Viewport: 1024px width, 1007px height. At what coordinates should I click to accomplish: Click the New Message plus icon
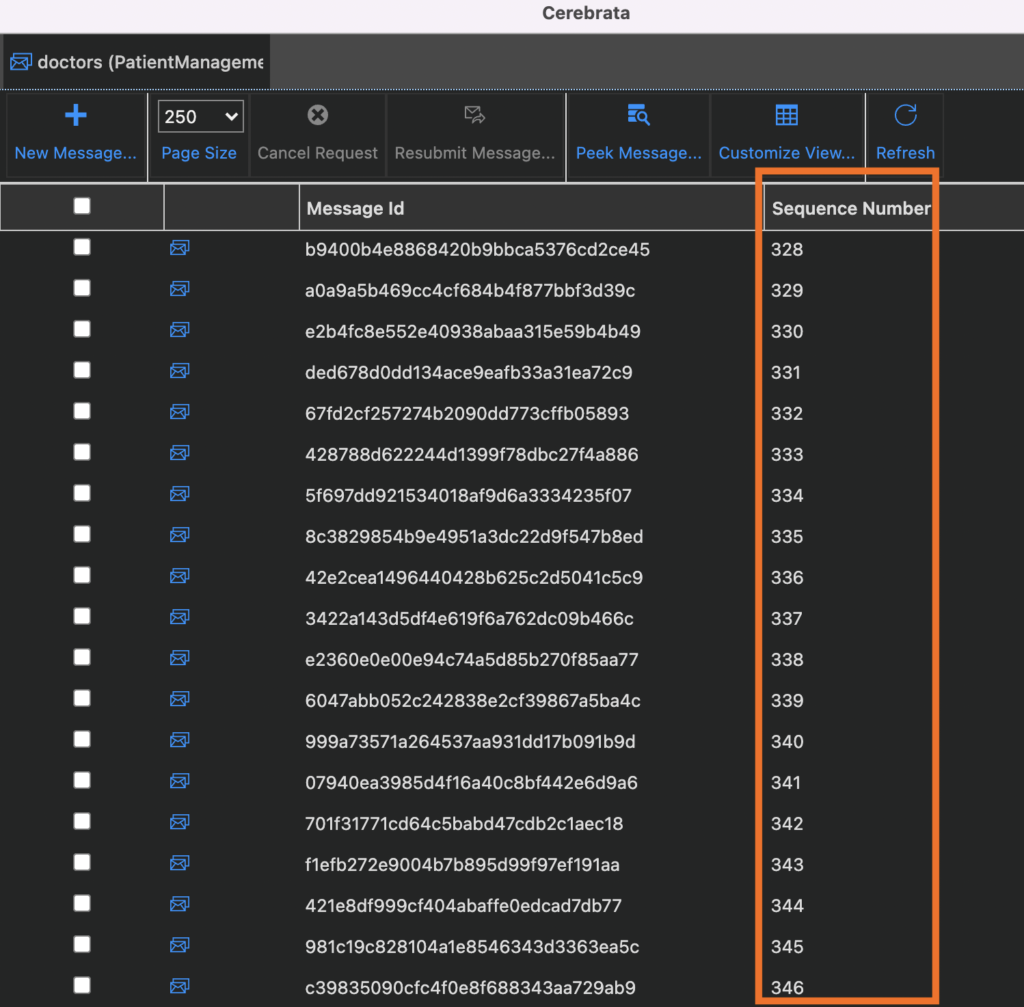76,116
